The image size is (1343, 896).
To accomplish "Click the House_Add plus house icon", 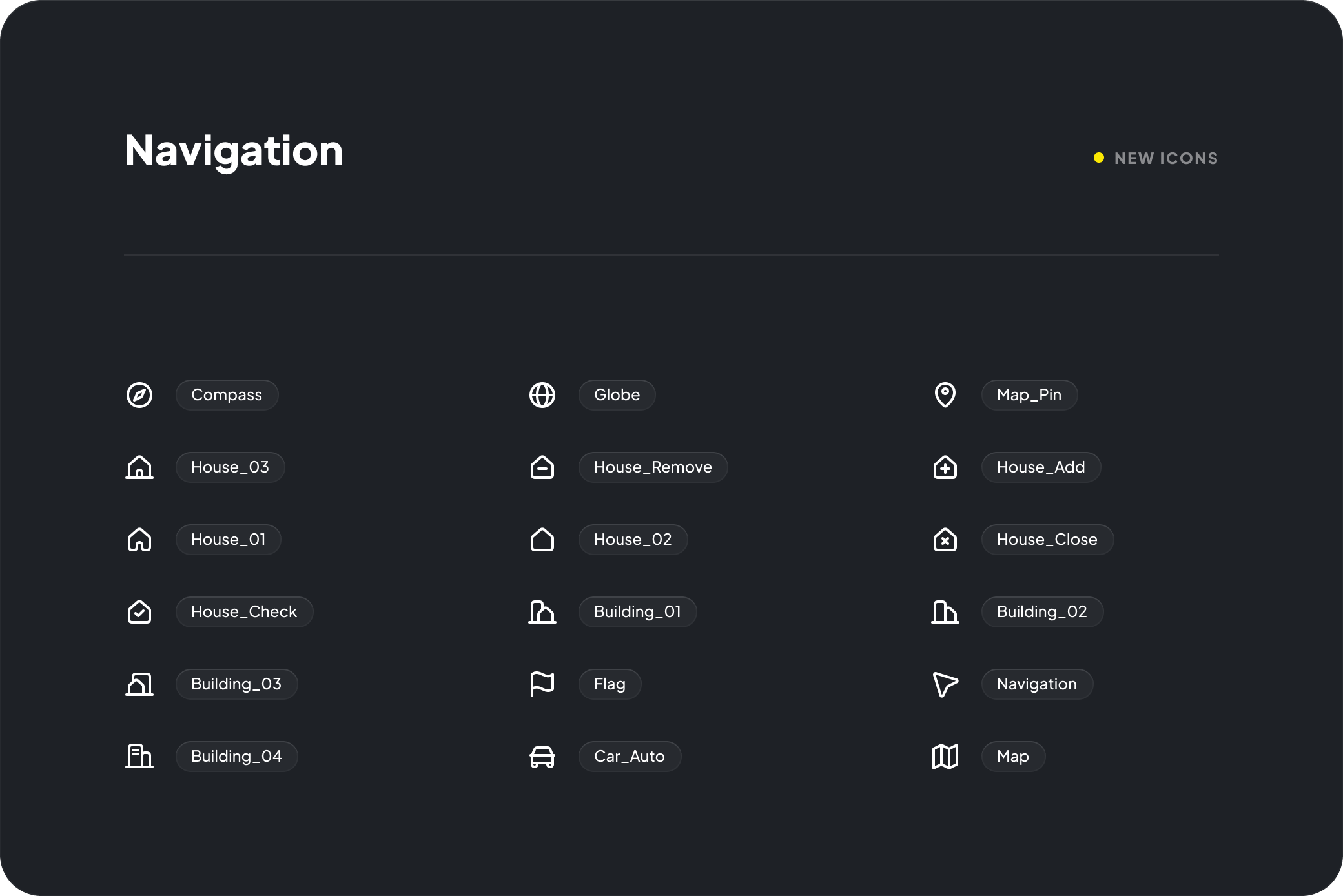I will (x=945, y=467).
